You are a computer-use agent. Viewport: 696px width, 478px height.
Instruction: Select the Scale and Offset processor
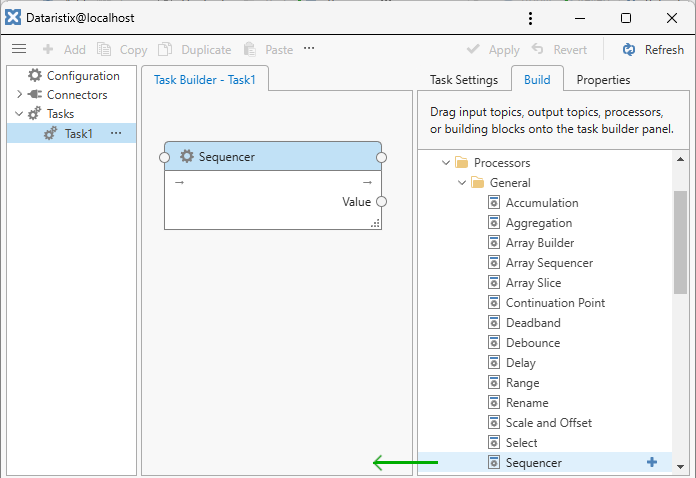point(548,423)
